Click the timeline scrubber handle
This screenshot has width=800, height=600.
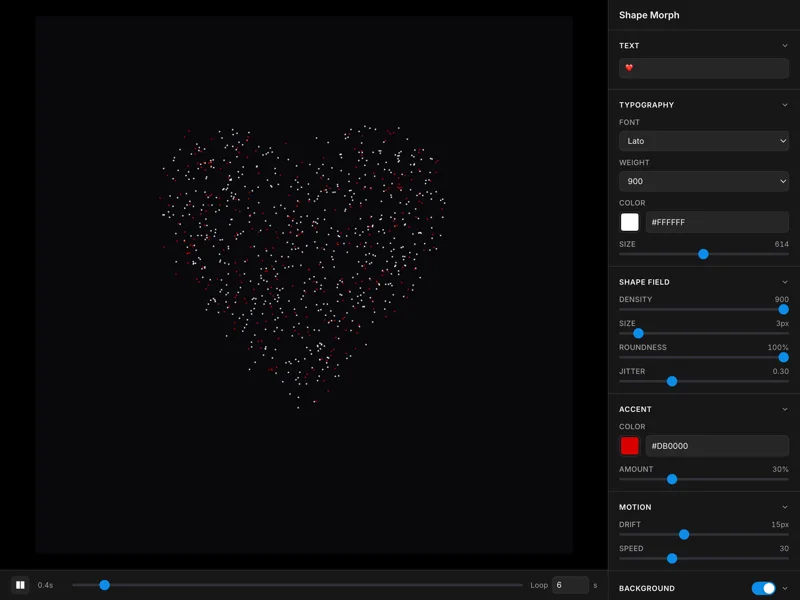click(x=105, y=585)
